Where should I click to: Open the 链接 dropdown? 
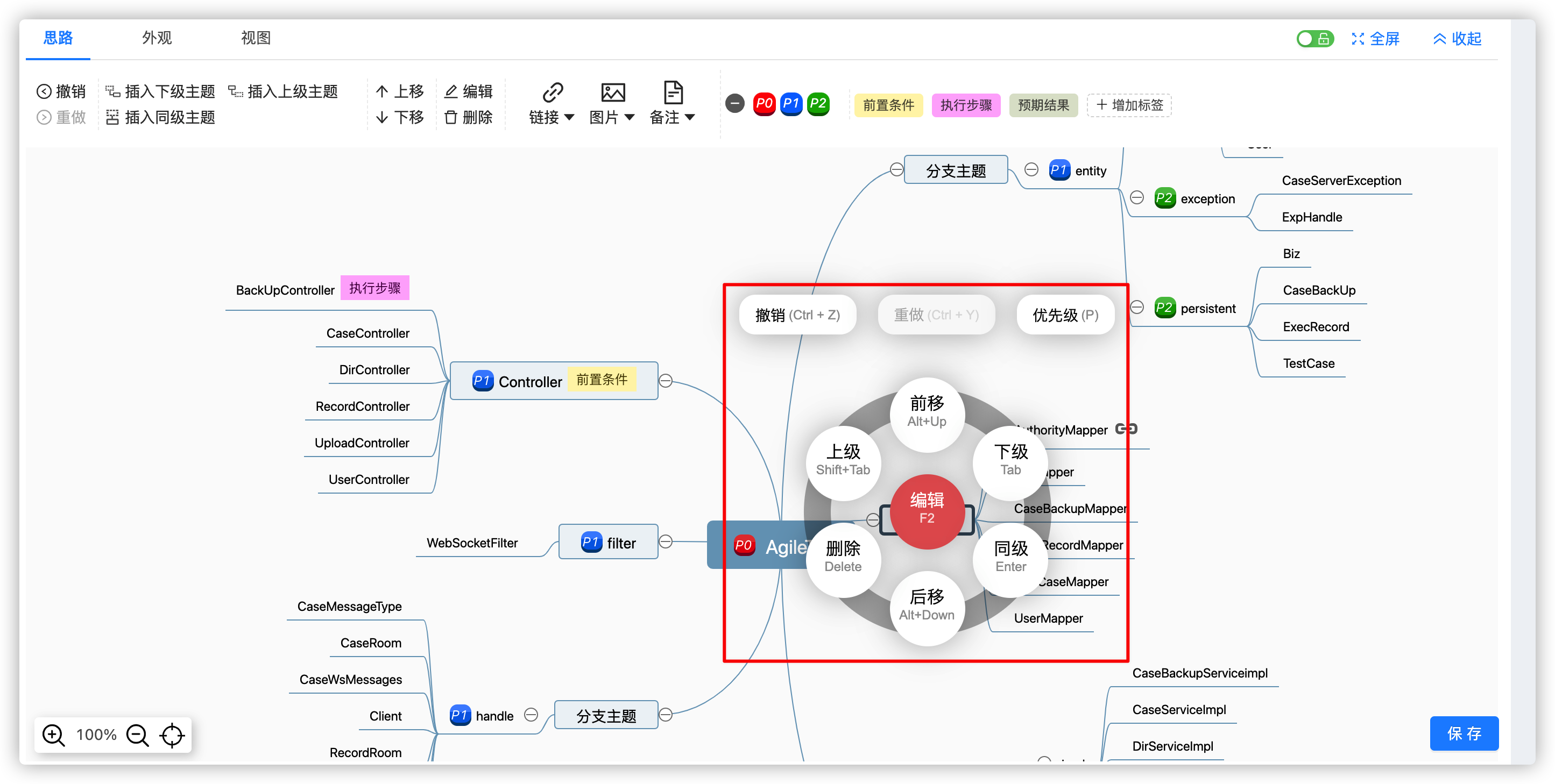point(550,104)
